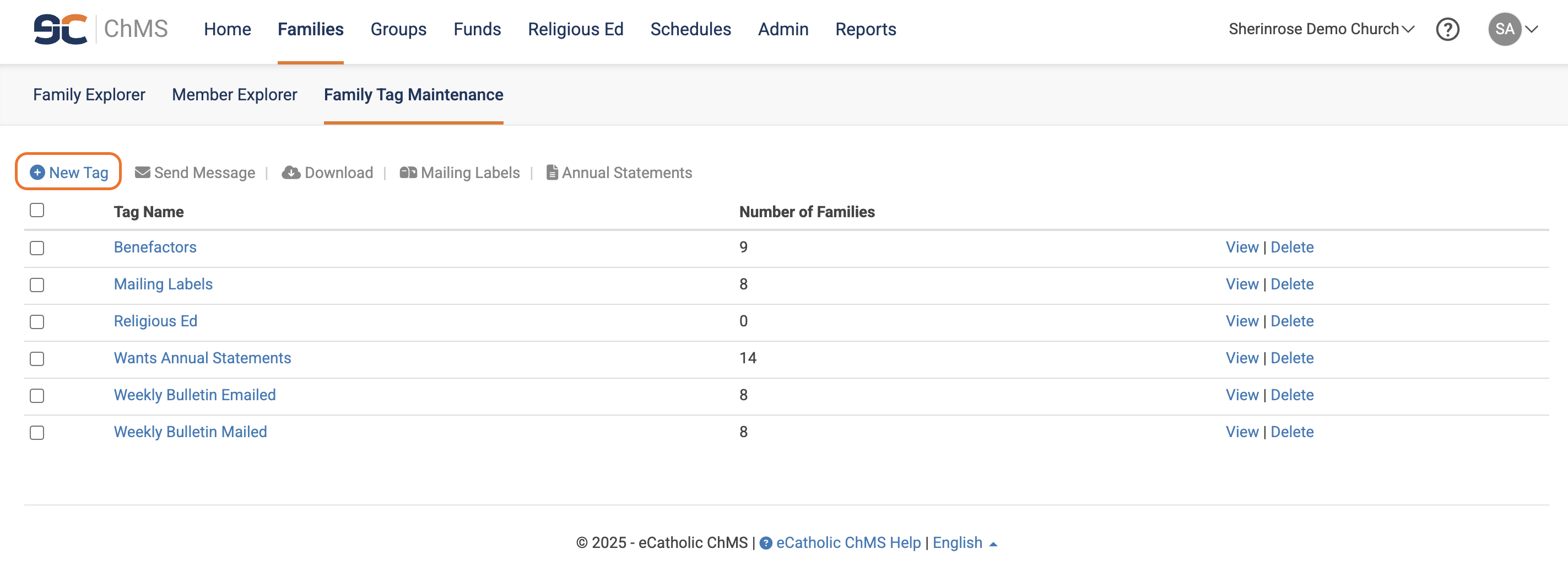Click the Annual Statements document icon

click(x=552, y=173)
